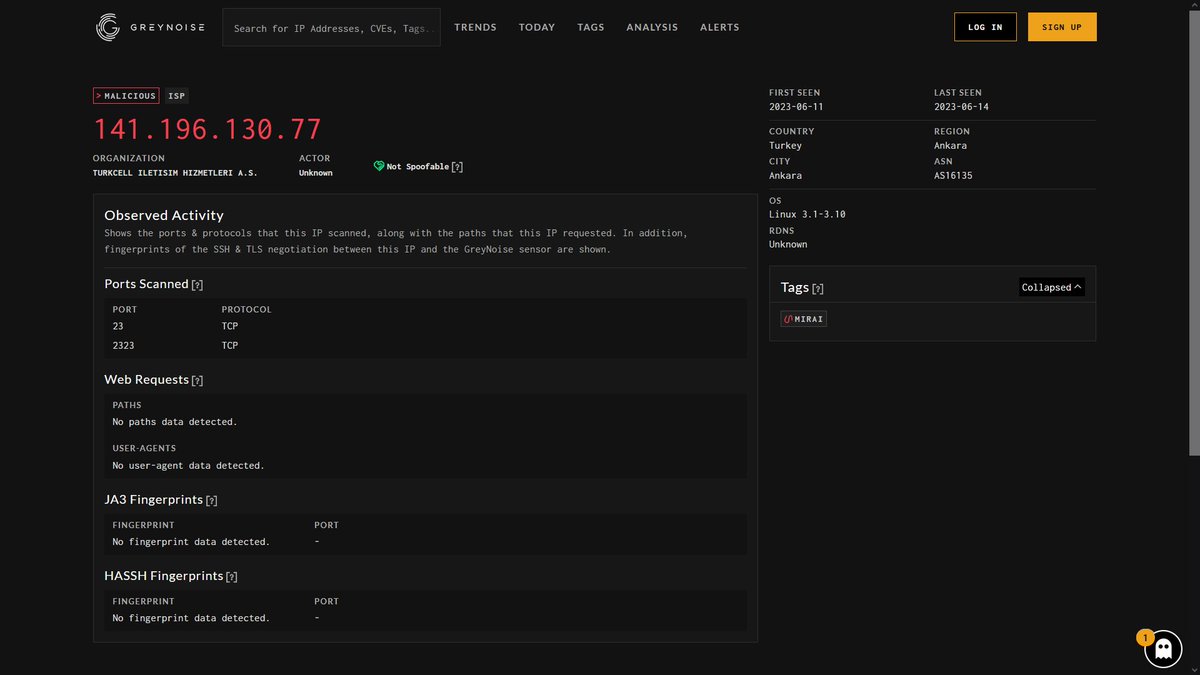The image size is (1200, 675).
Task: Navigate to ANALYSIS
Action: [652, 27]
